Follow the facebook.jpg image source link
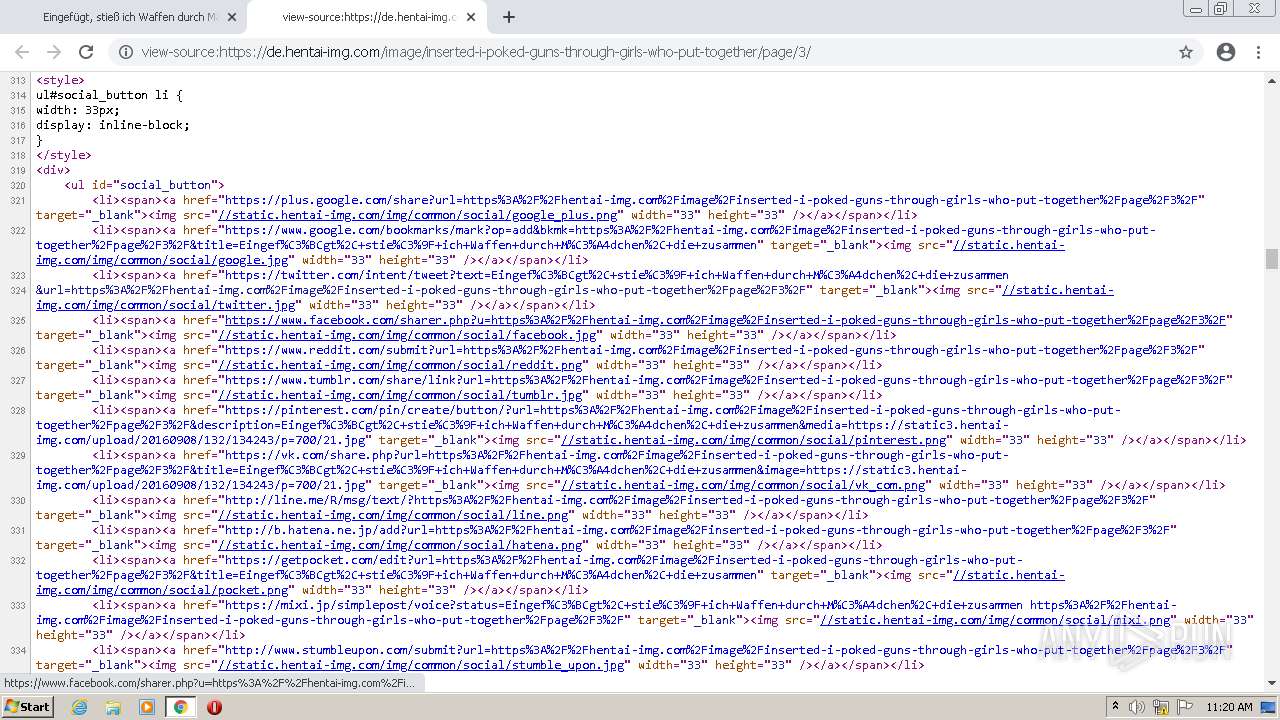 pos(408,335)
